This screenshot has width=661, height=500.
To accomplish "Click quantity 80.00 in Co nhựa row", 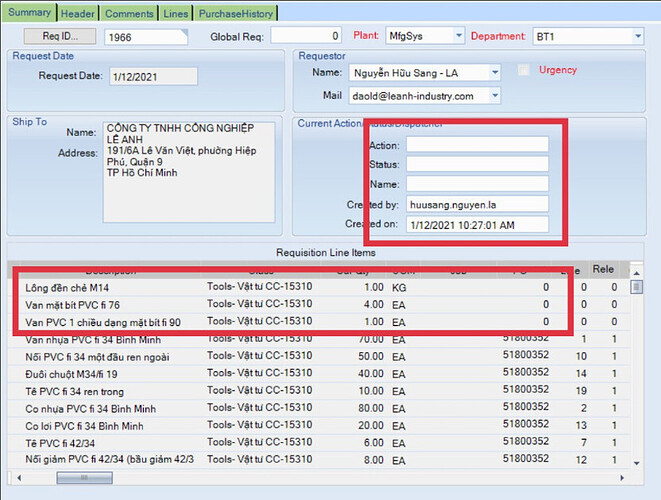I will [371, 409].
